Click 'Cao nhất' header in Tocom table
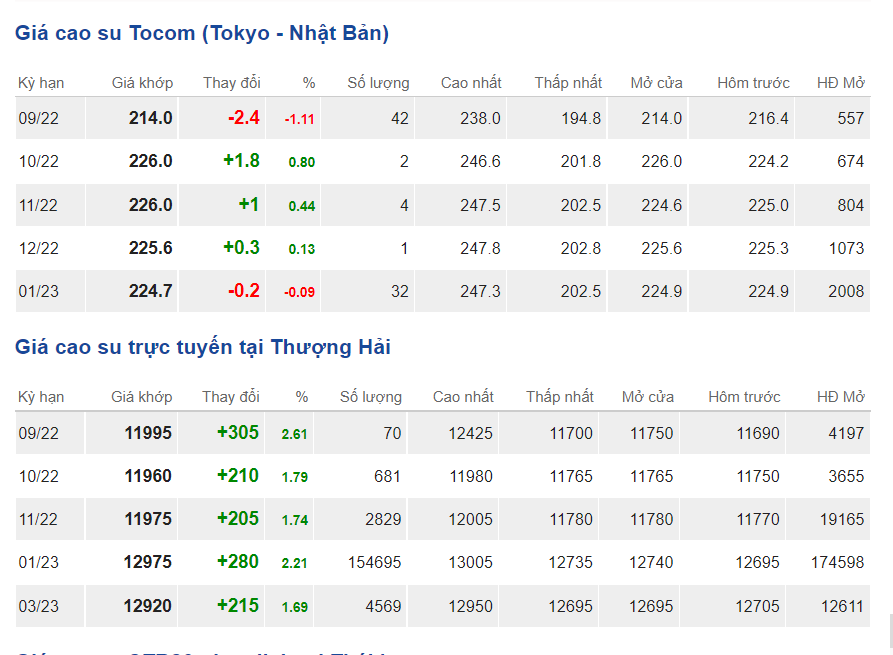This screenshot has height=655, width=893. pyautogui.click(x=471, y=83)
